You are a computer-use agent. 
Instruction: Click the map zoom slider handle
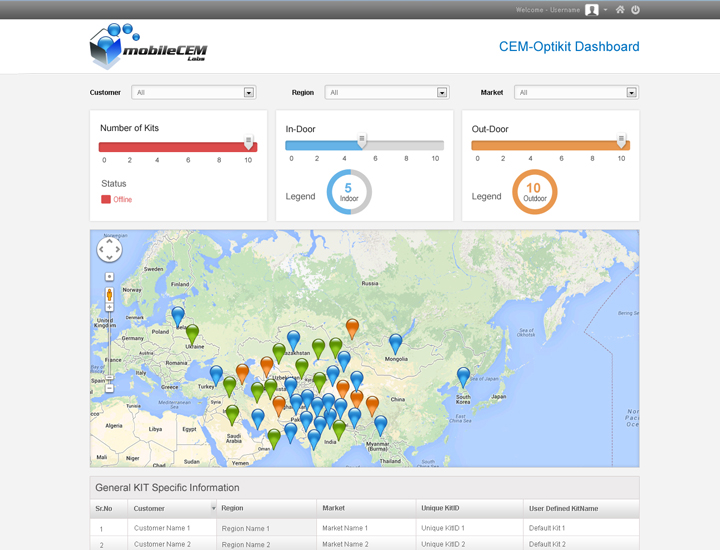tap(109, 377)
